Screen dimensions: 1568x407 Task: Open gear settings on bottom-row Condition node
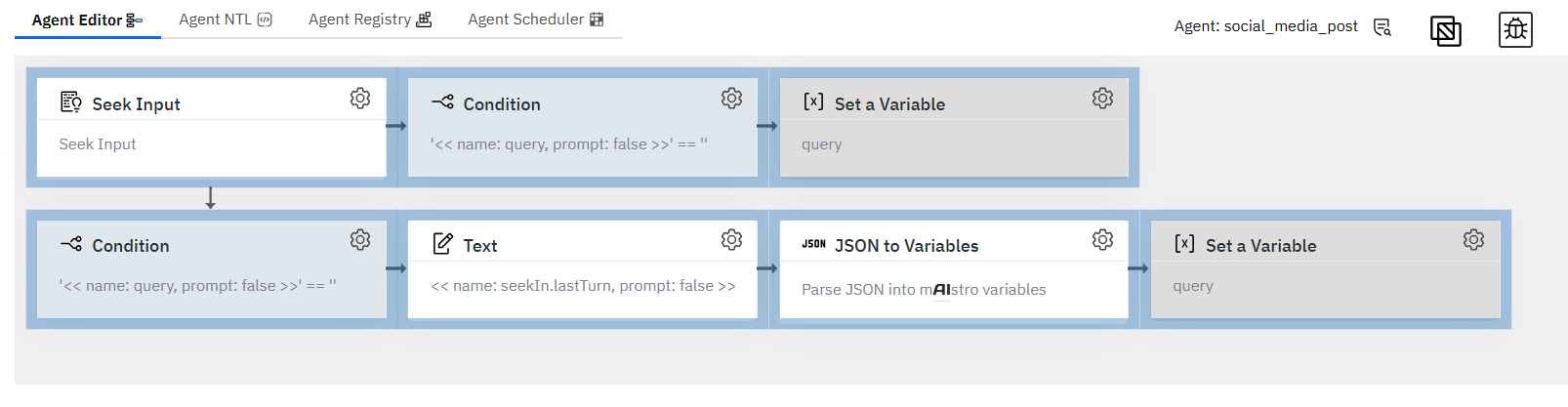[x=360, y=240]
